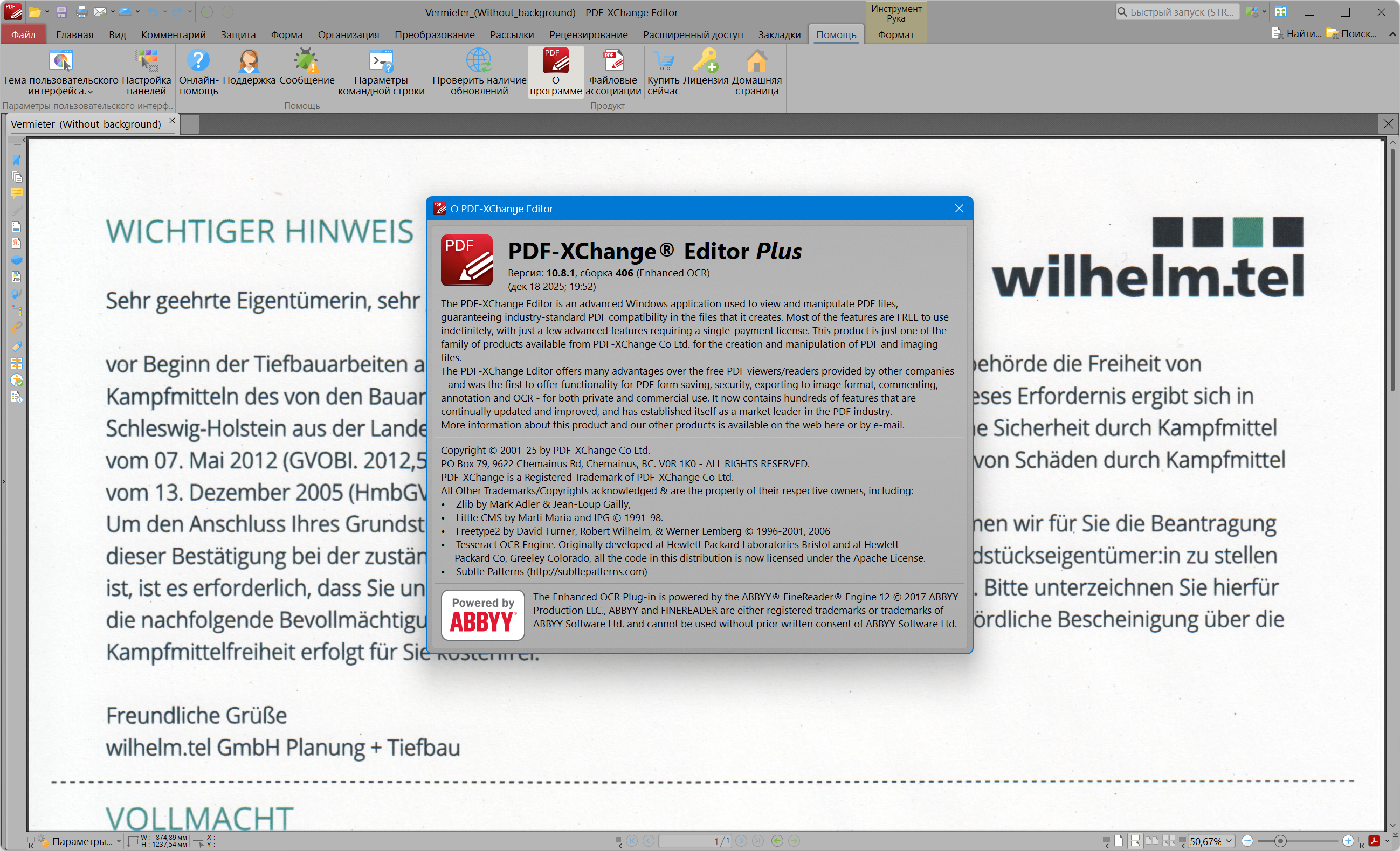Click the Buy Now cart icon
The width and height of the screenshot is (1400, 851).
click(x=663, y=61)
